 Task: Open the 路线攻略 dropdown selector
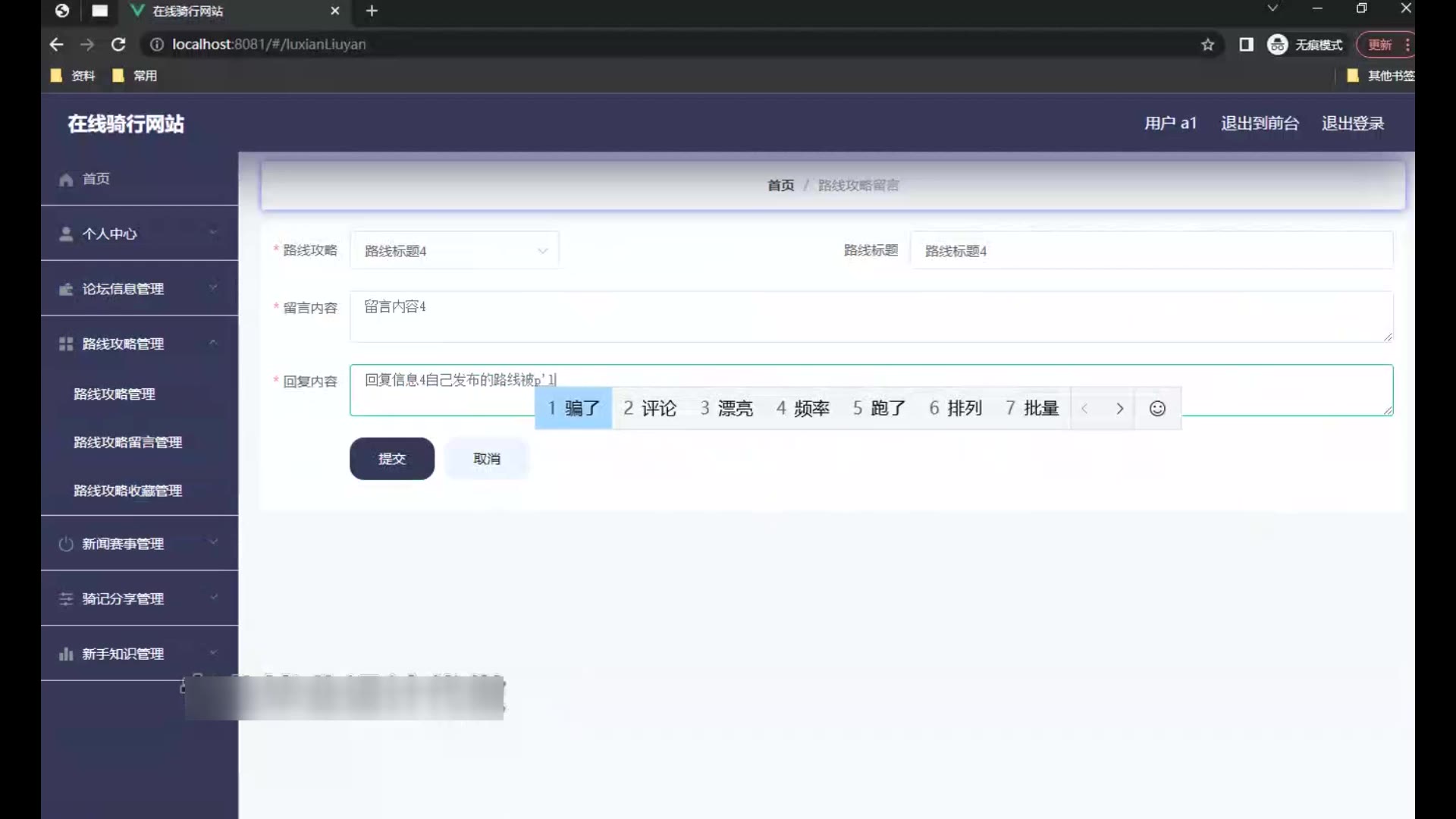(x=454, y=251)
